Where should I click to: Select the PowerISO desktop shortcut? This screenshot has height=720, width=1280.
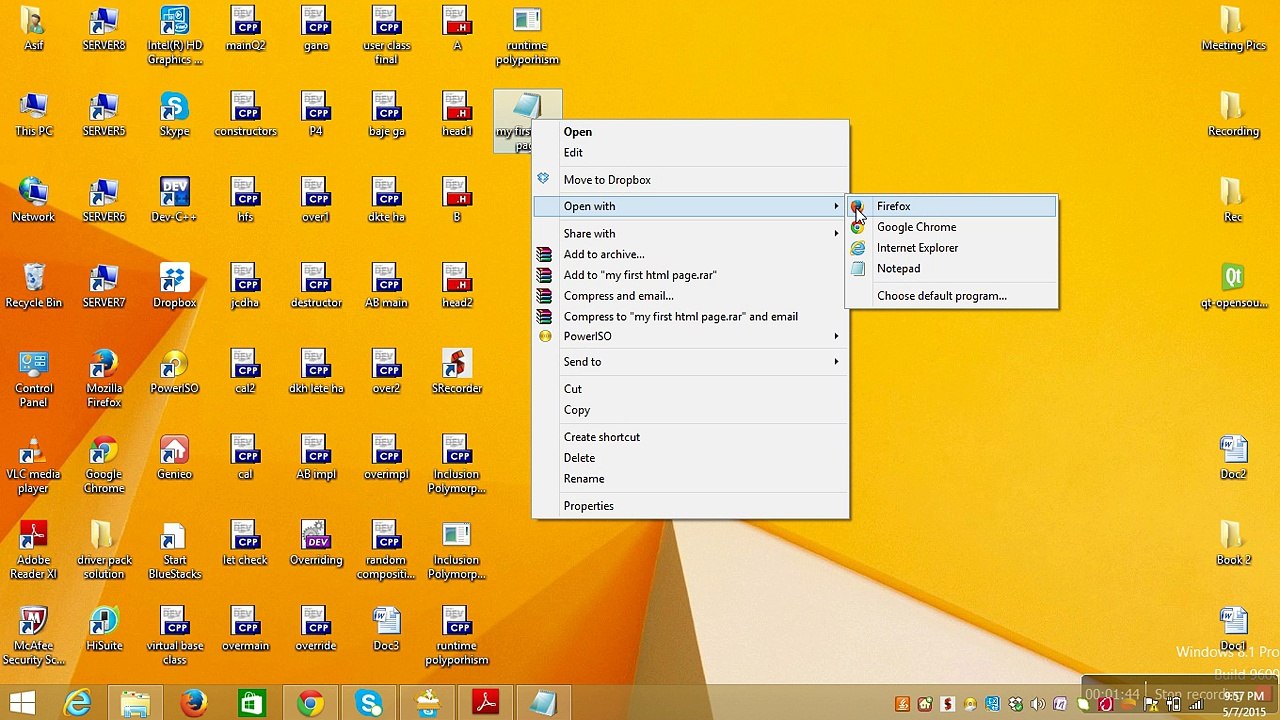click(x=174, y=372)
